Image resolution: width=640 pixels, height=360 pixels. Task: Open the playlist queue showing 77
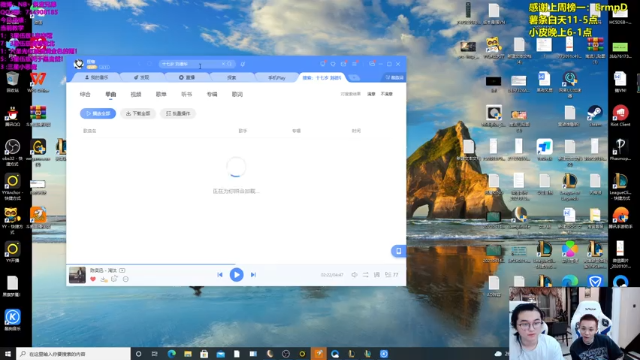[391, 275]
